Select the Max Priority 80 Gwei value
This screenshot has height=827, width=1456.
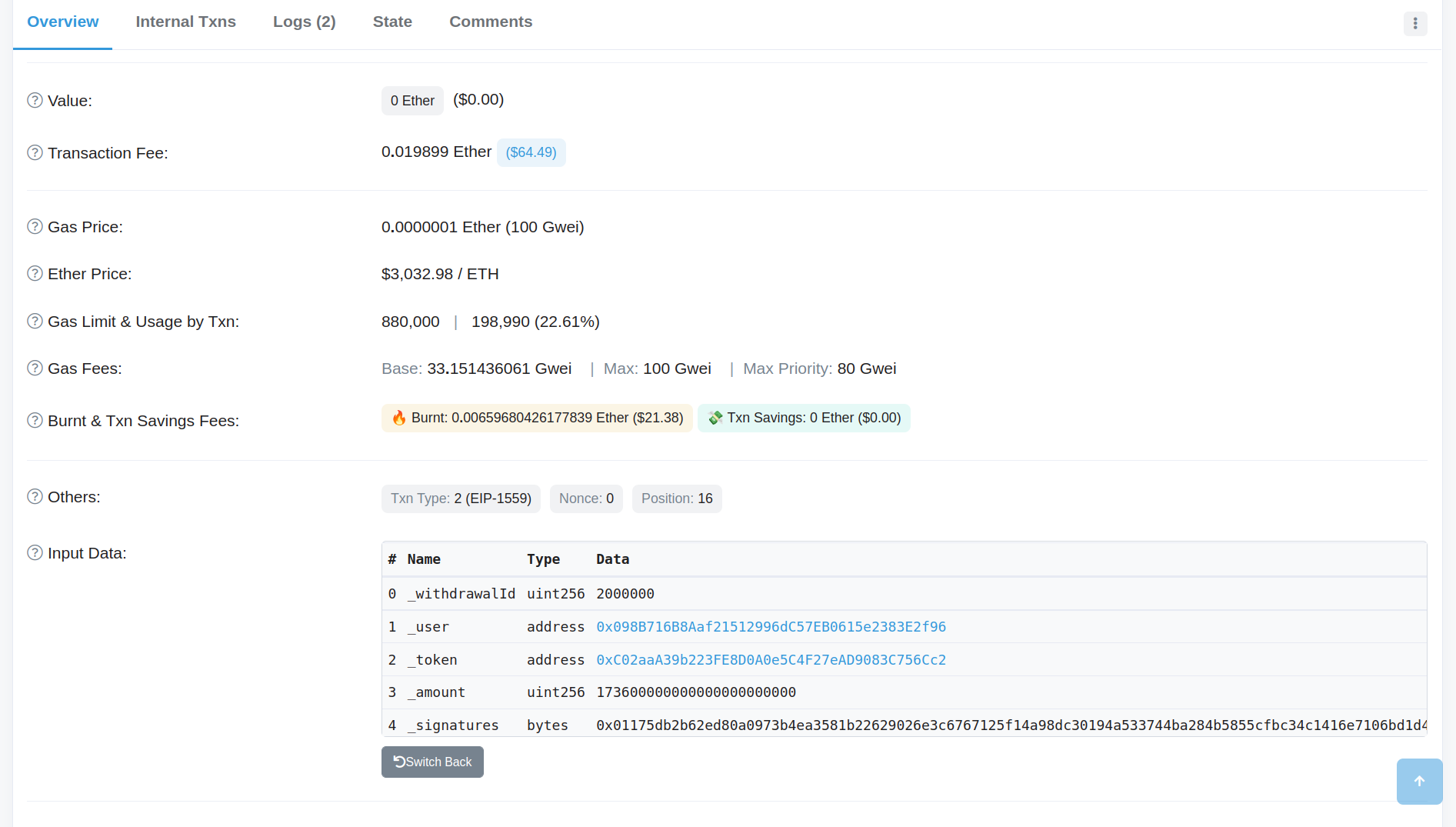(x=867, y=368)
